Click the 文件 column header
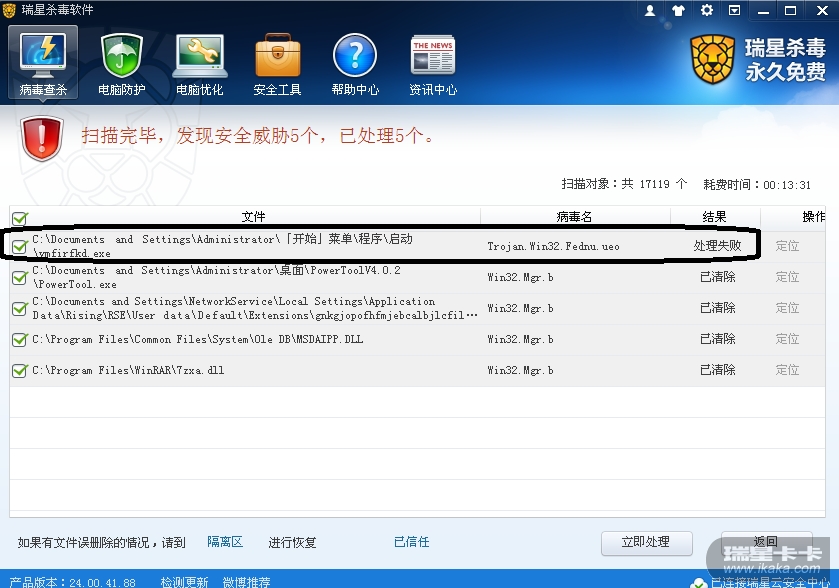This screenshot has height=588, width=839. pos(253,217)
